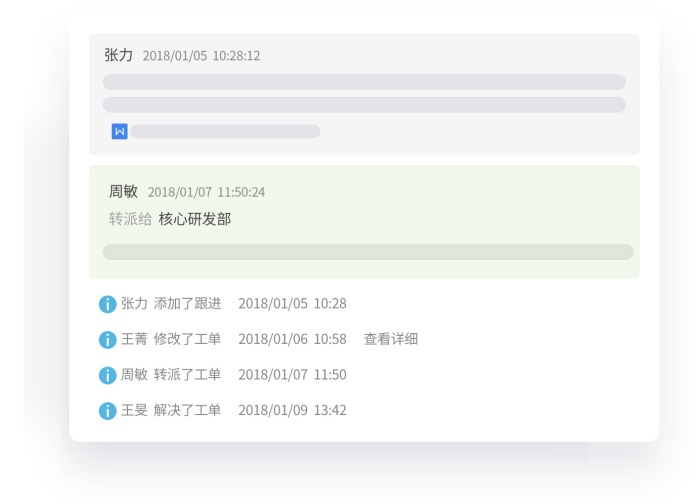Click log time 2018/01/07 11:50

point(292,375)
